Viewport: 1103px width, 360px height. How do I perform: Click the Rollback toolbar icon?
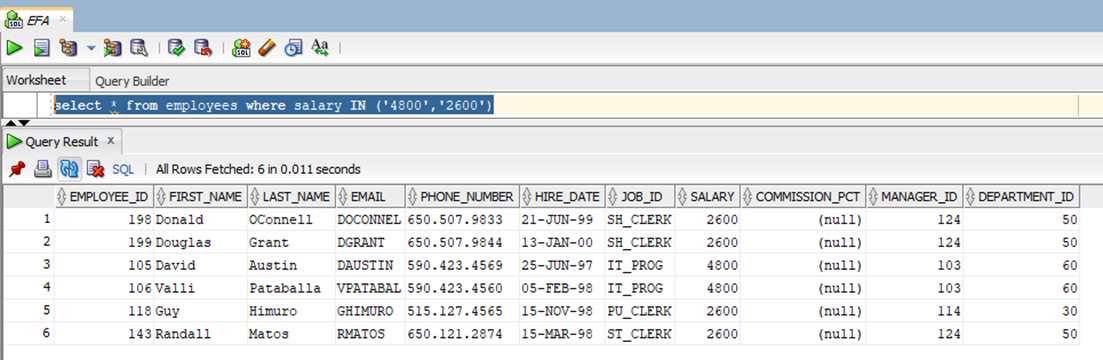pos(203,48)
